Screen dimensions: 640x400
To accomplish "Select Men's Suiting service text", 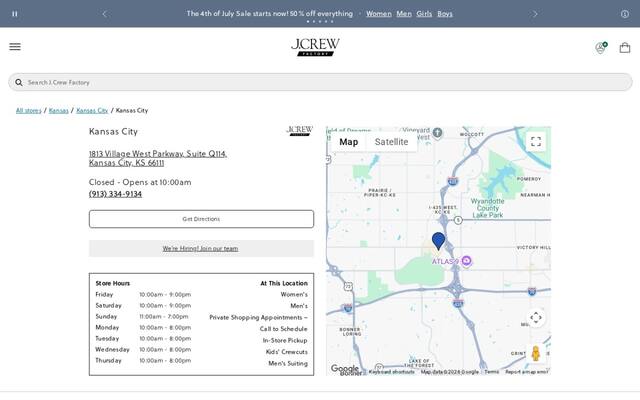I will tap(288, 363).
